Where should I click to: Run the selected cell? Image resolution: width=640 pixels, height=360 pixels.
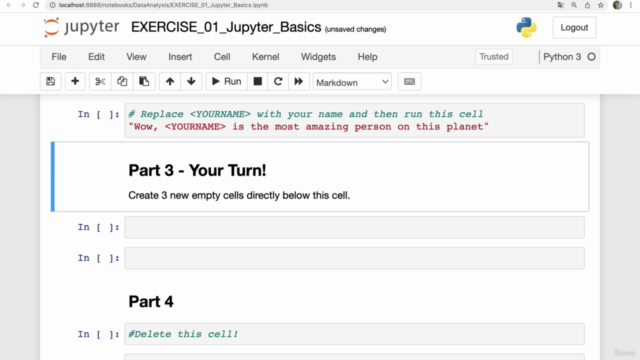pyautogui.click(x=227, y=82)
